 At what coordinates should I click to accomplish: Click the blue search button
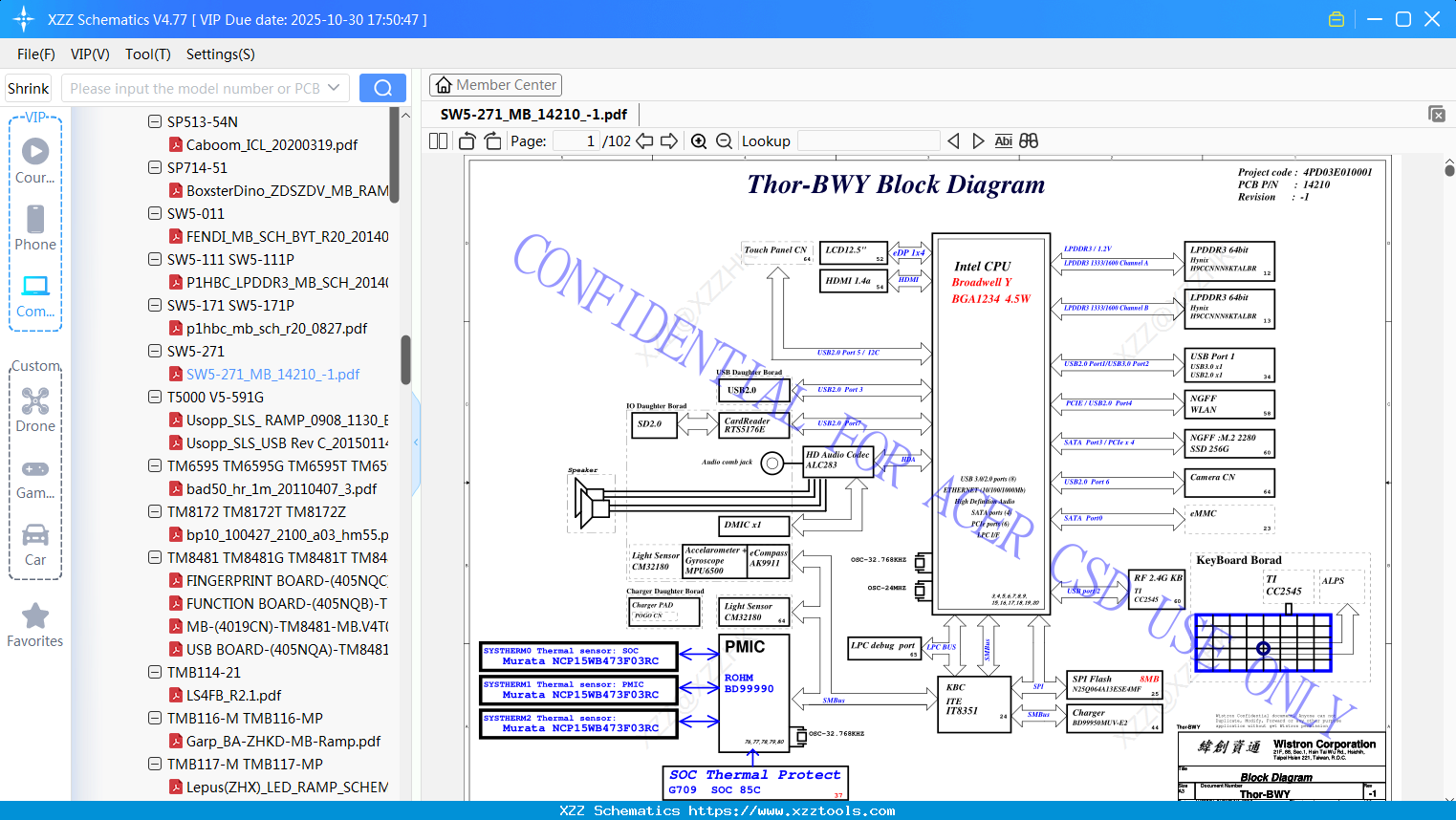click(x=382, y=88)
